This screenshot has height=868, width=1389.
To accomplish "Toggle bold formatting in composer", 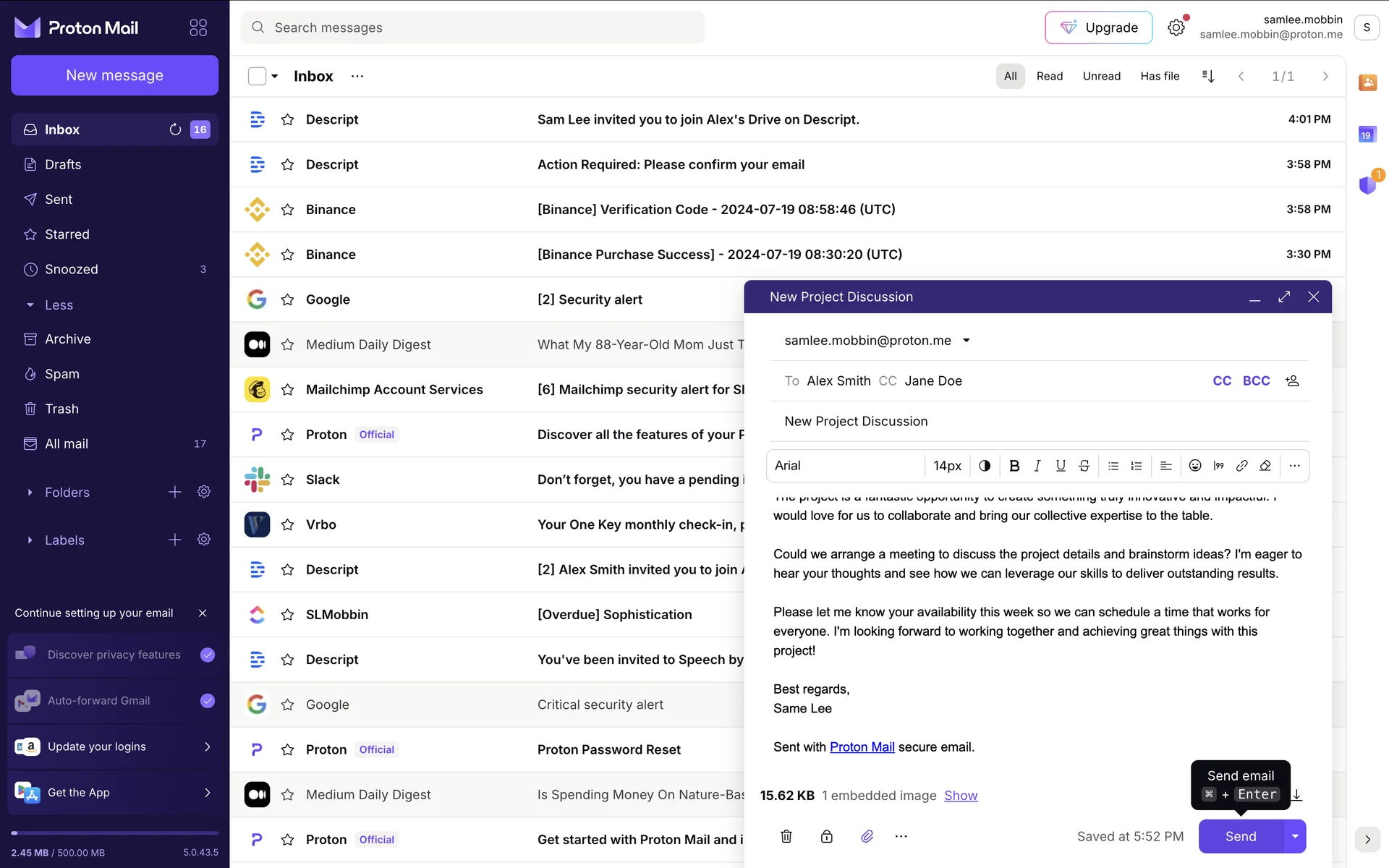I will pos(1014,466).
